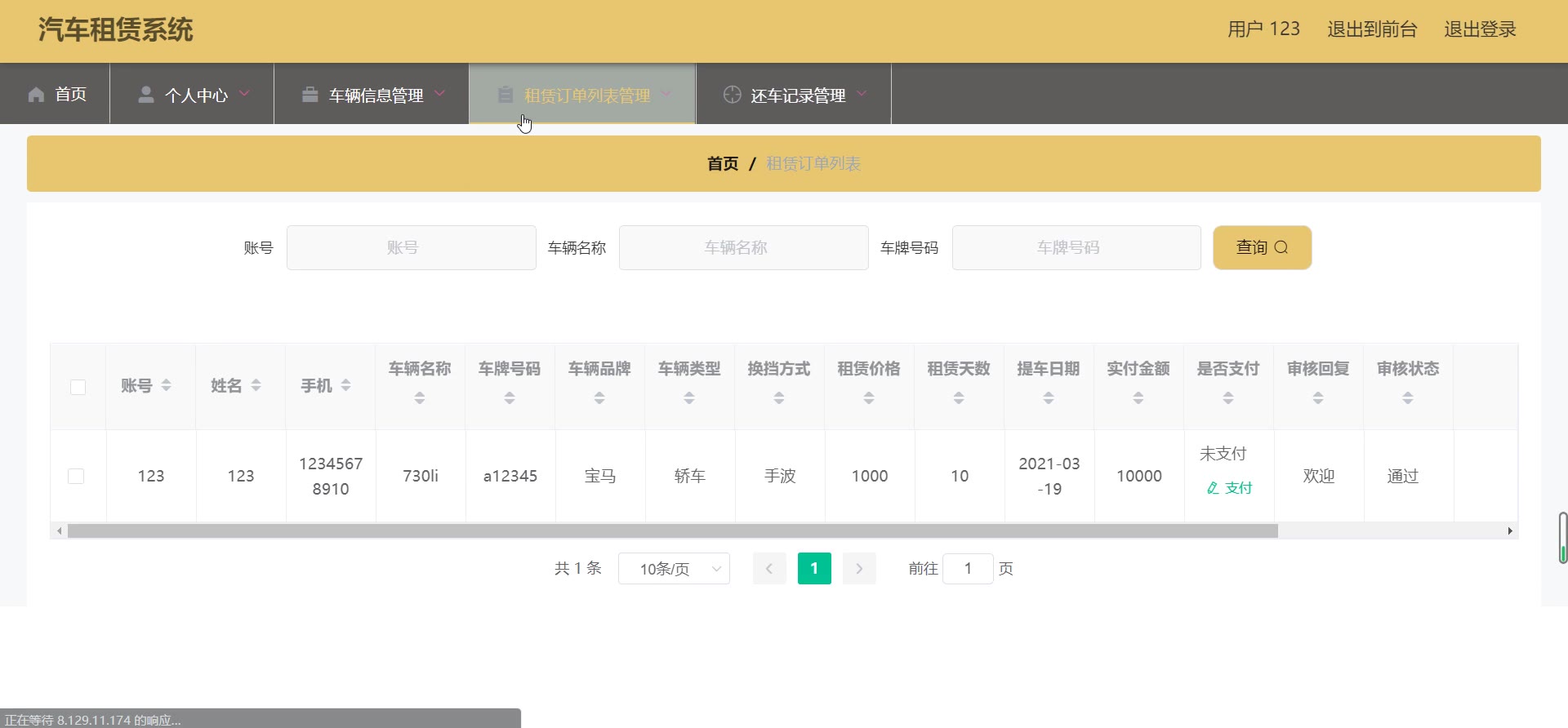Click the clipboard icon for 租赁订单列表管理
This screenshot has height=728, width=1568.
pos(506,95)
